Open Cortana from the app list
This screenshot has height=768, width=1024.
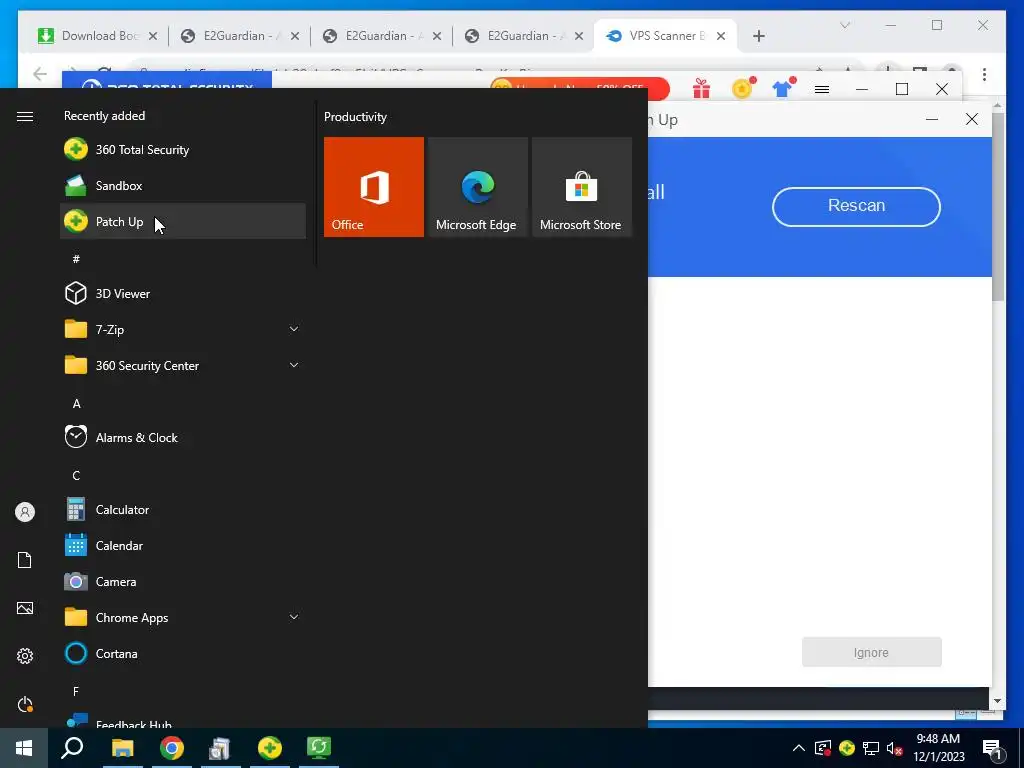tap(183, 653)
